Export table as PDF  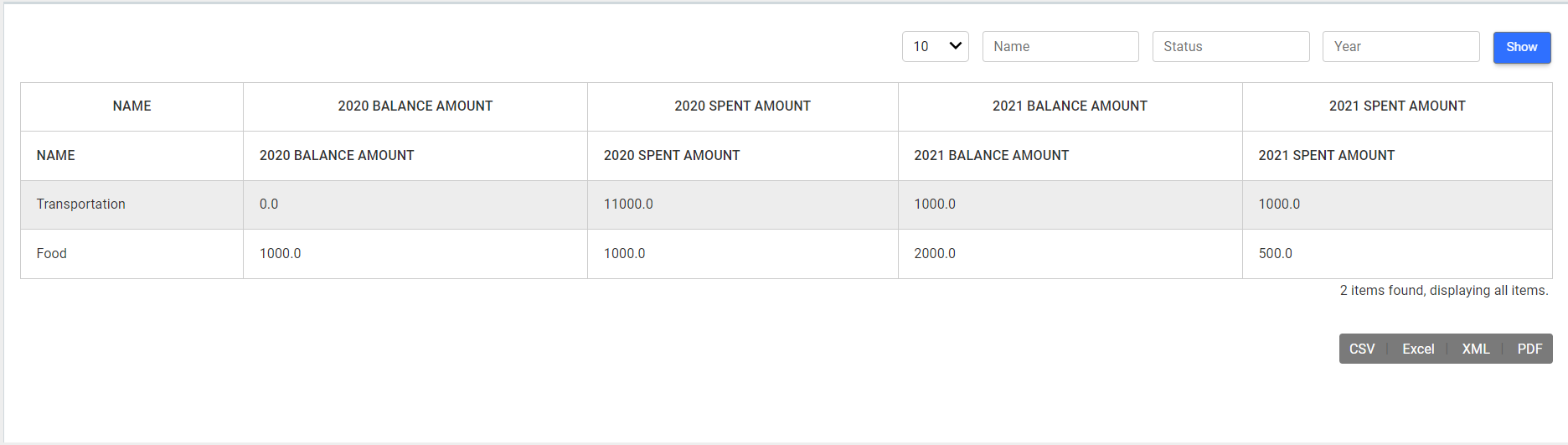[1529, 349]
